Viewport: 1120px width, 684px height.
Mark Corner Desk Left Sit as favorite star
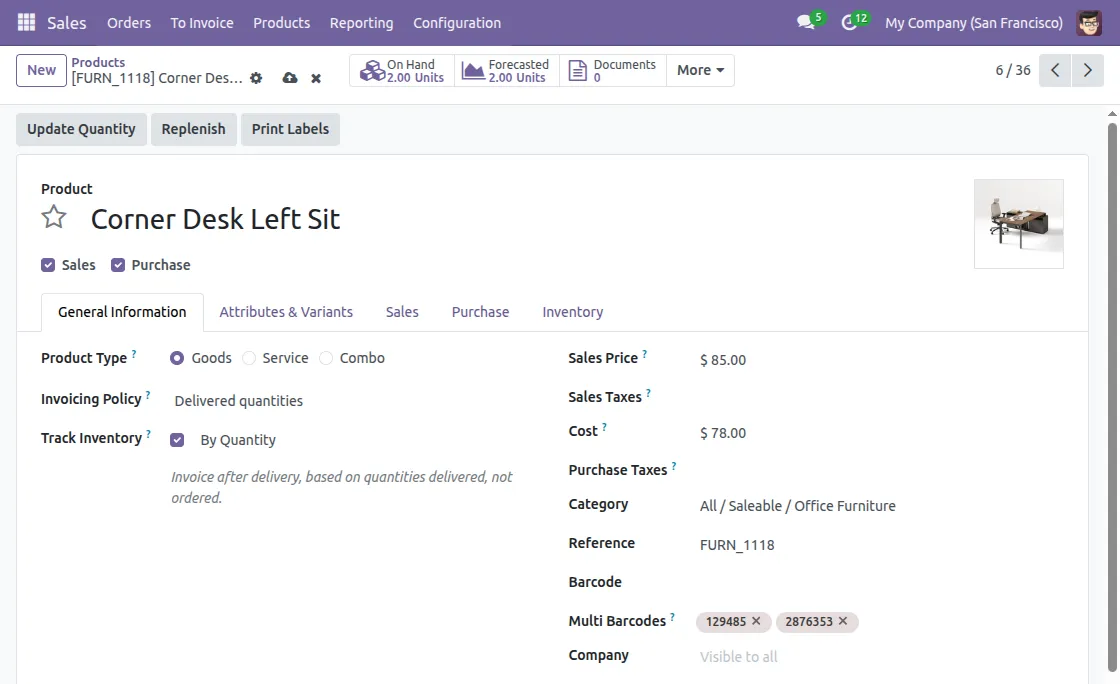coord(53,216)
